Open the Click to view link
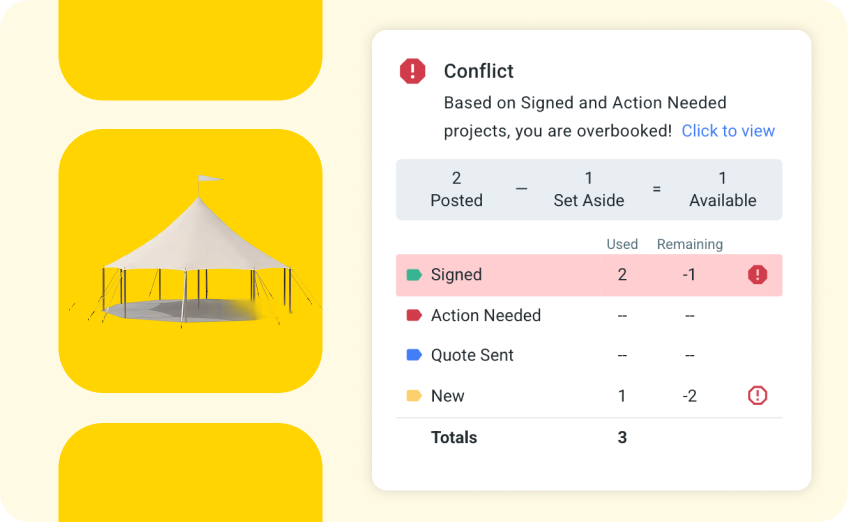848x522 pixels. [728, 131]
